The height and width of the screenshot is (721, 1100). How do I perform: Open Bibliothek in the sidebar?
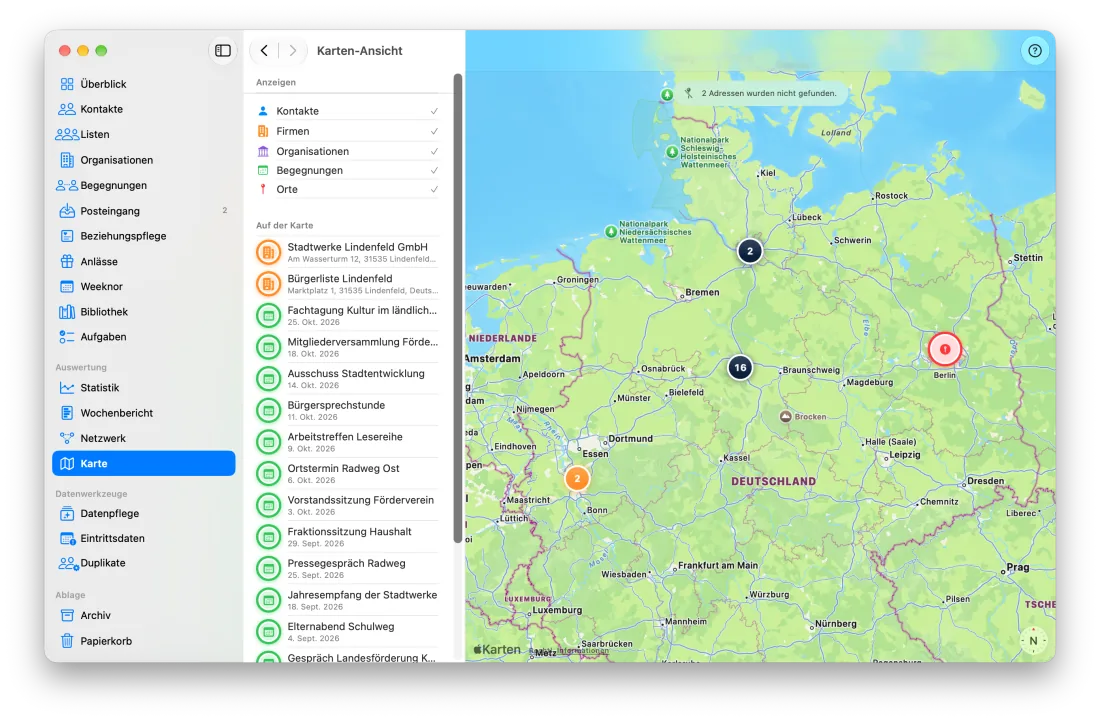click(x=143, y=312)
